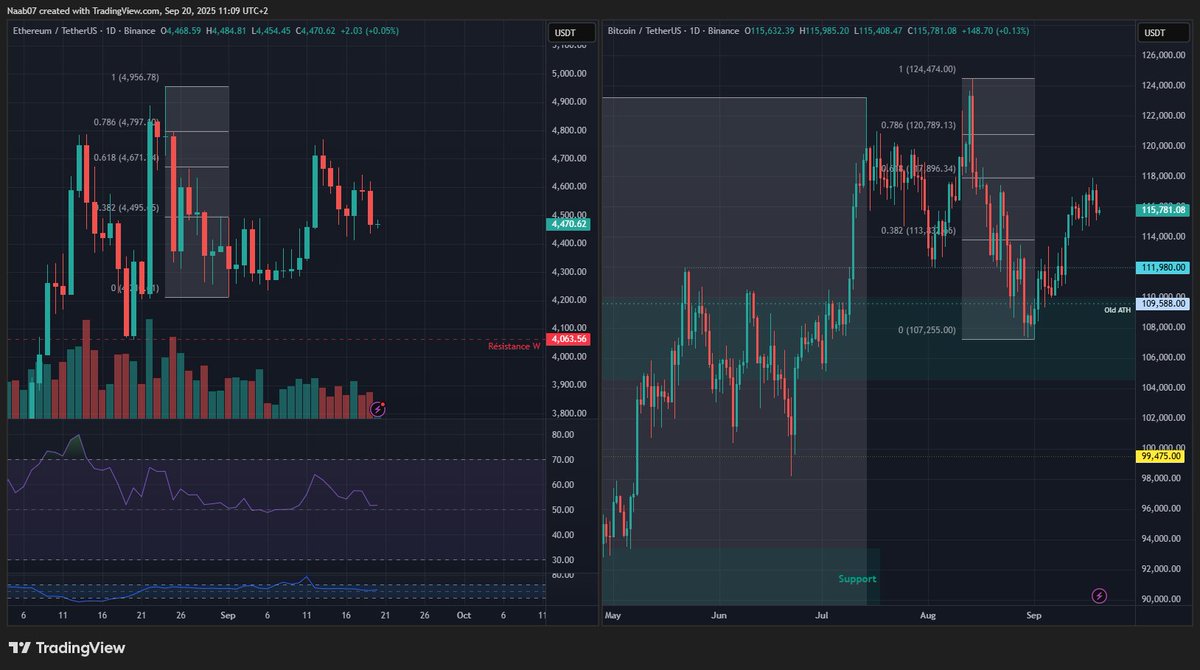Click "Sep" on the Bitcoin time axis
This screenshot has height=670, width=1200.
[1034, 616]
